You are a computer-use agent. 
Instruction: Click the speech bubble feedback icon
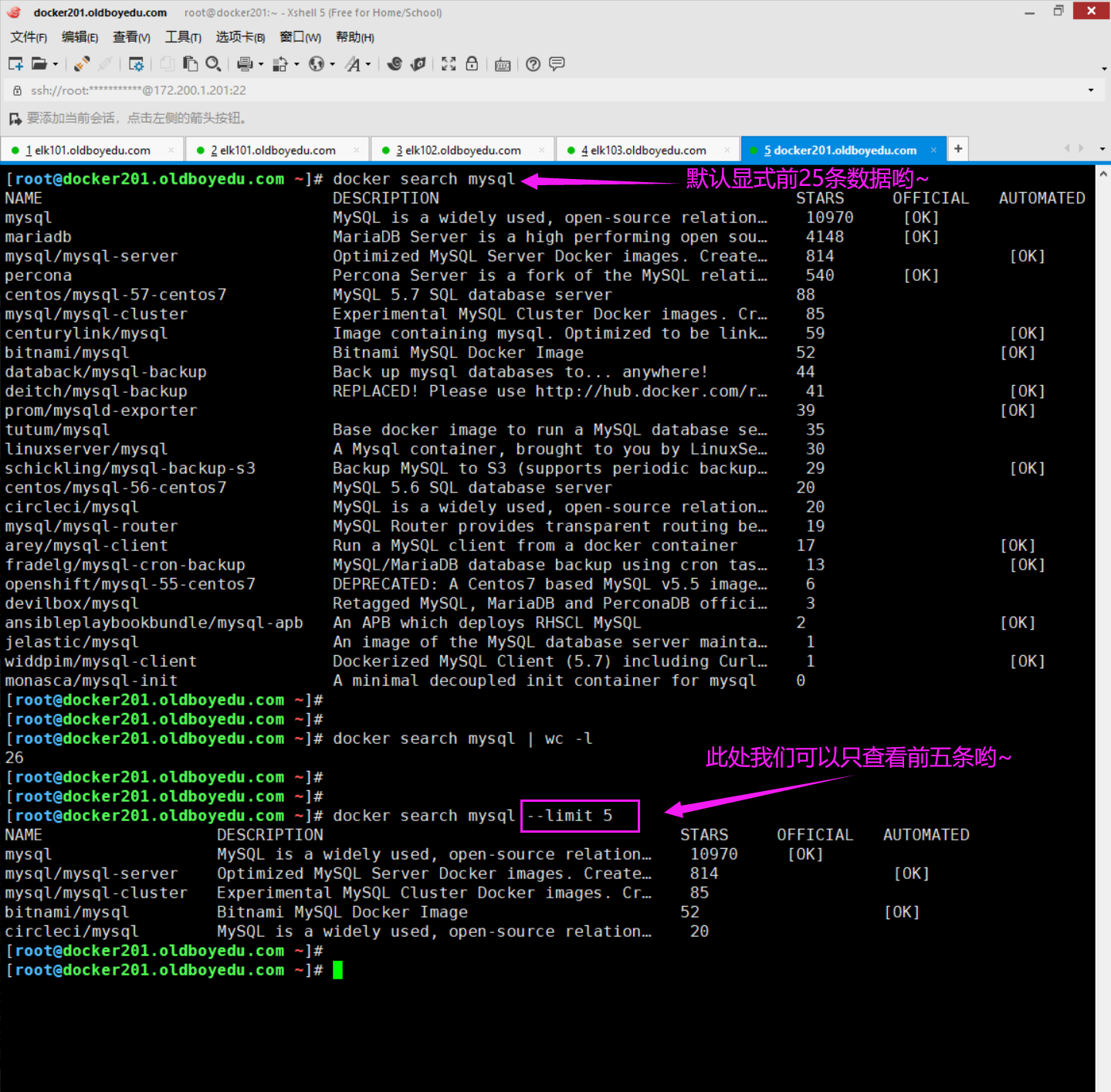[557, 64]
